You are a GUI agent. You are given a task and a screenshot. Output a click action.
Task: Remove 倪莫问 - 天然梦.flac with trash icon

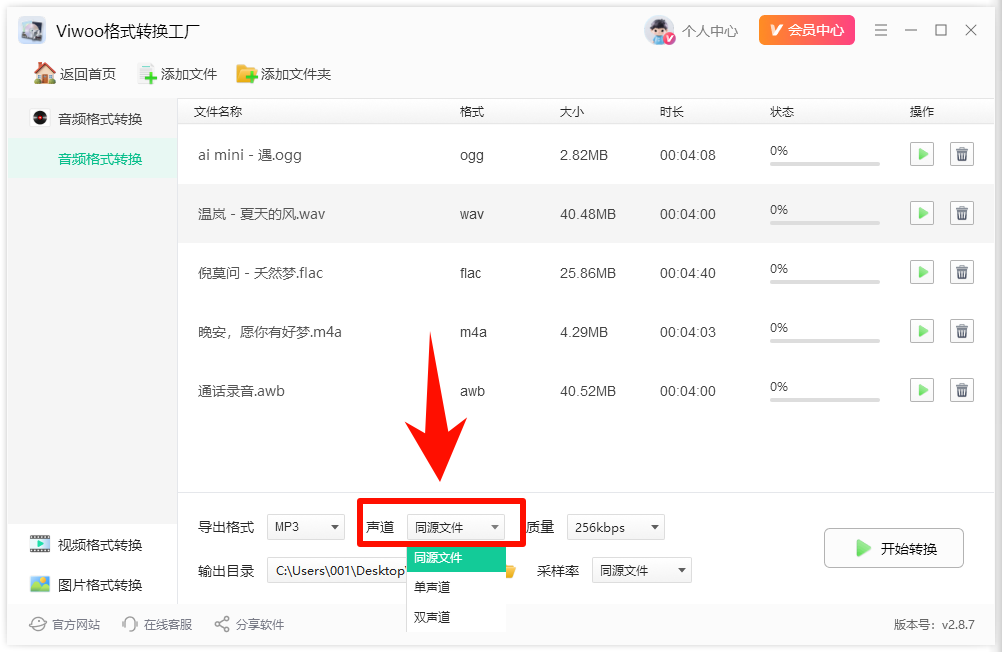point(961,272)
